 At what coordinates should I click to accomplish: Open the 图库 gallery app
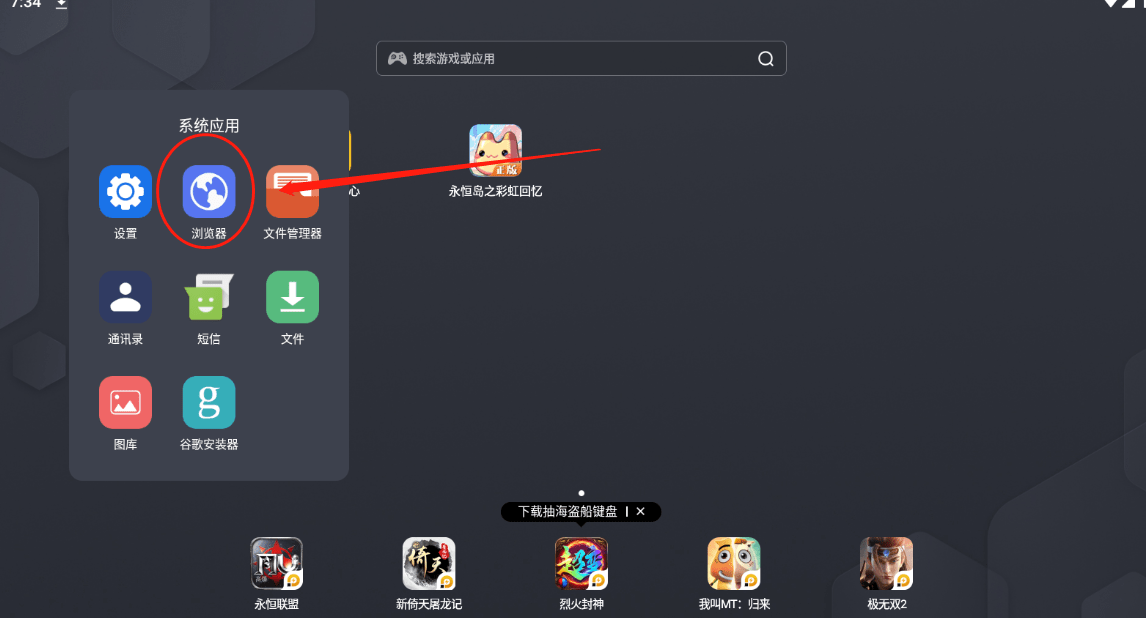125,403
